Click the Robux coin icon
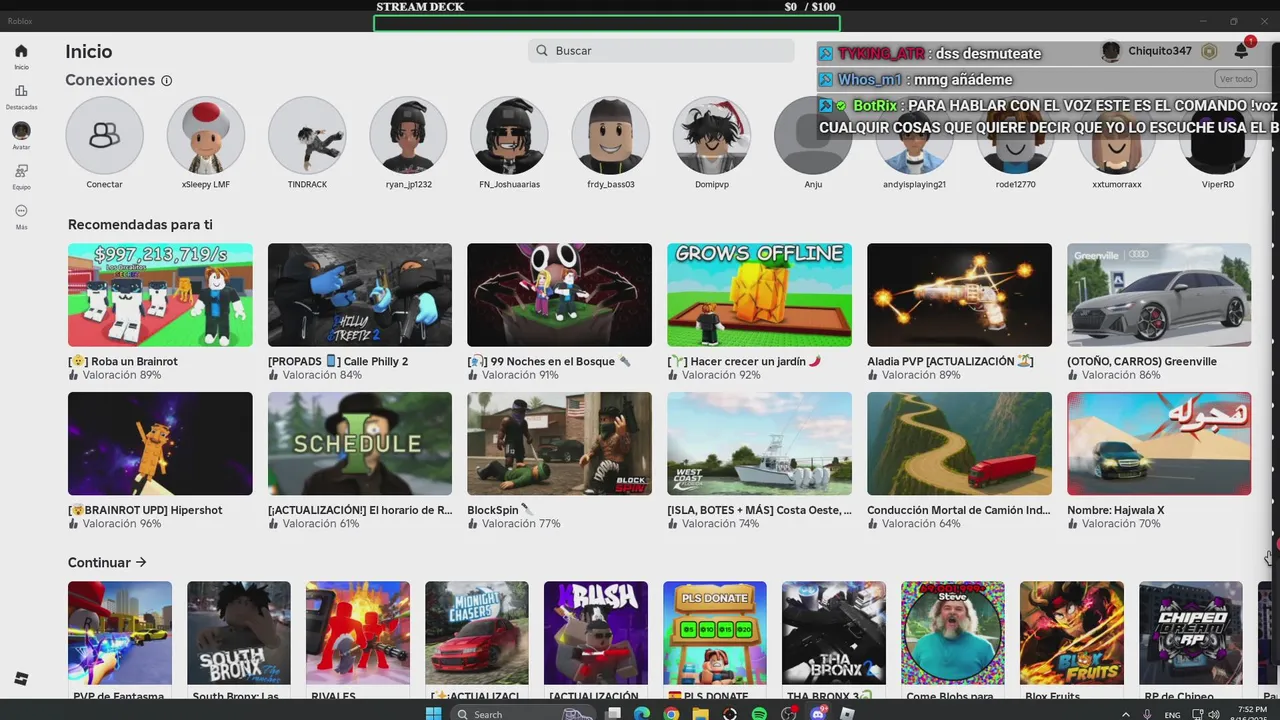1280x720 pixels. [x=1209, y=51]
